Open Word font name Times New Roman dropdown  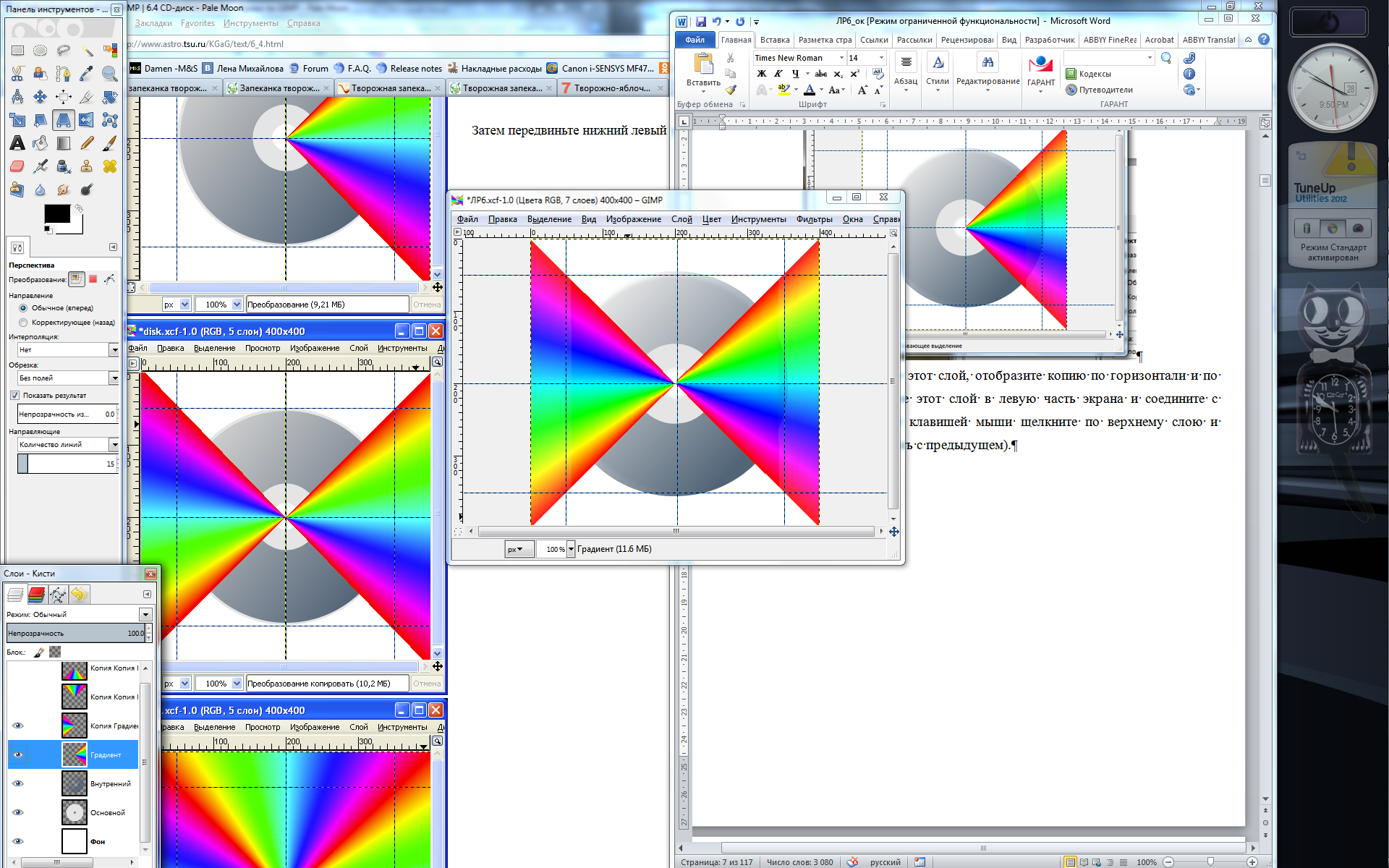pos(841,58)
